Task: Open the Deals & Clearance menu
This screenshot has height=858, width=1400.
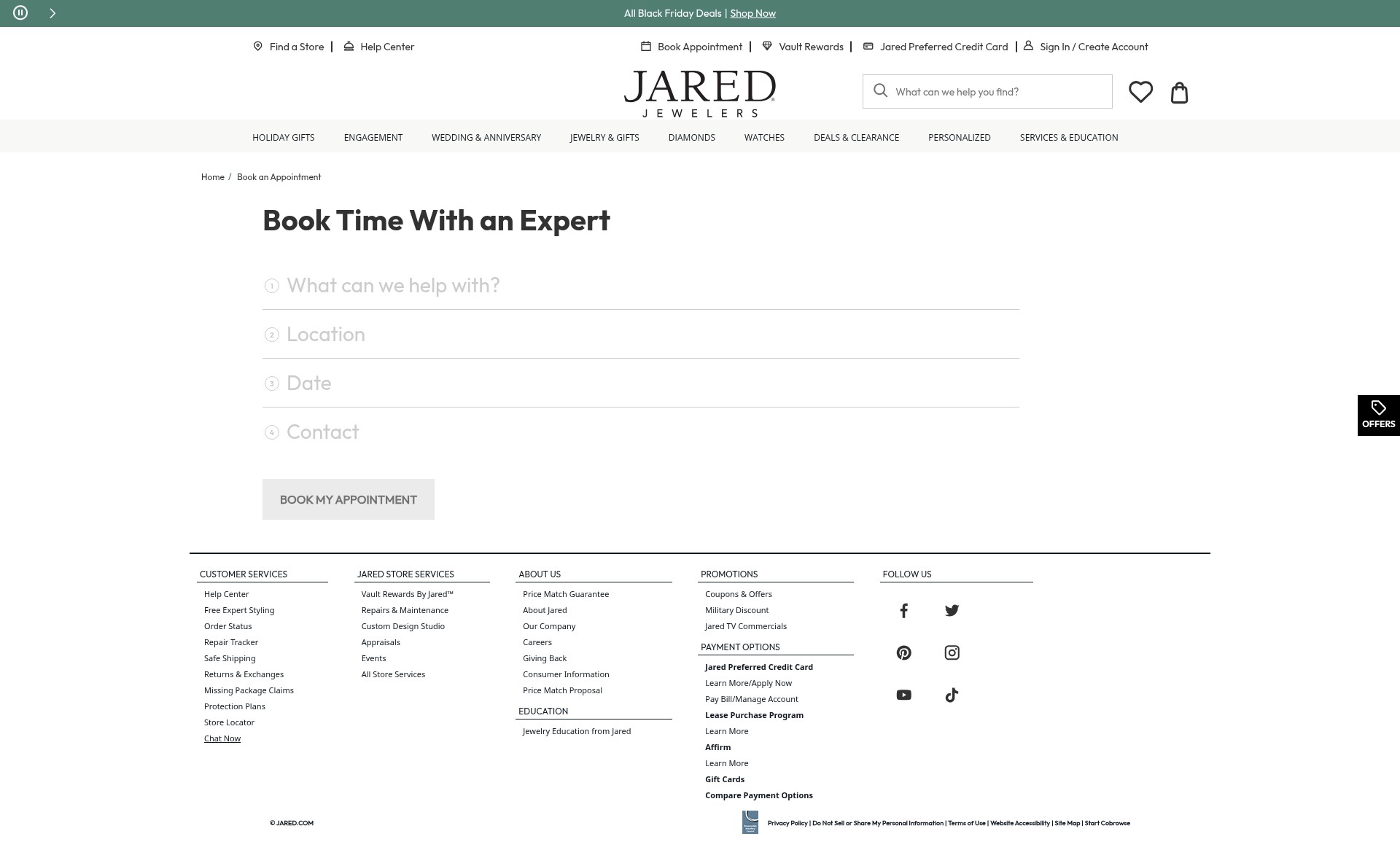Action: click(x=856, y=137)
